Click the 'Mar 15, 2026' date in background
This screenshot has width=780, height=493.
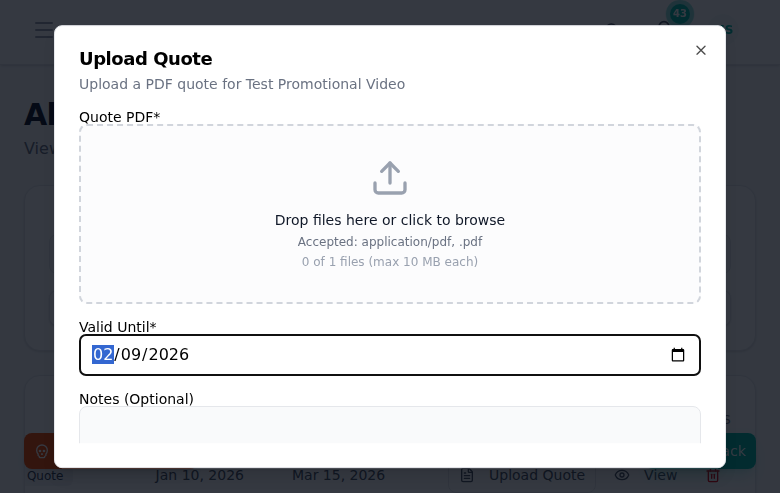(x=338, y=475)
